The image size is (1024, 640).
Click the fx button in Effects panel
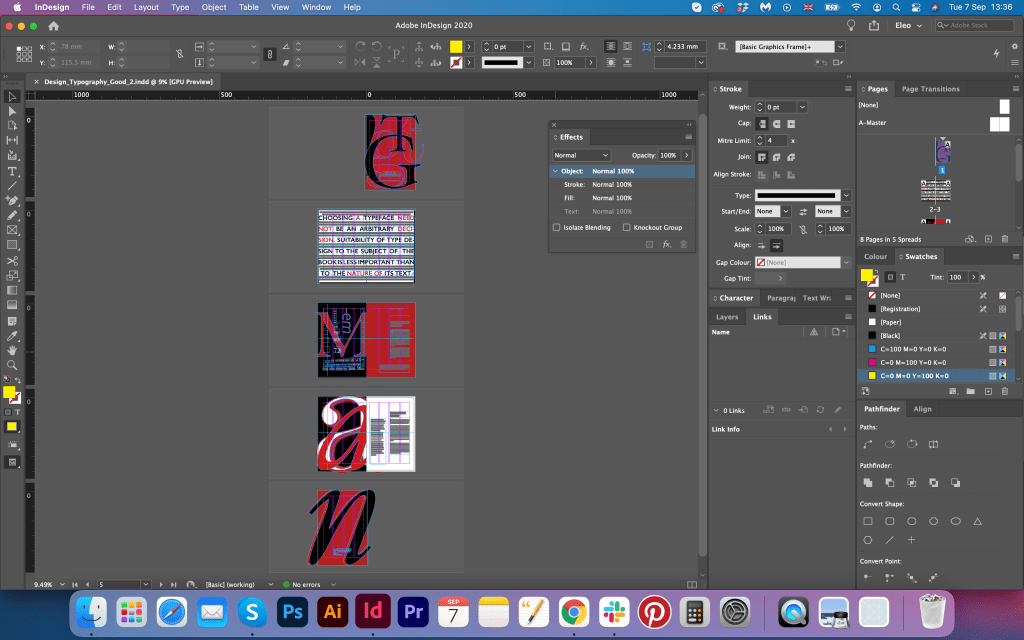click(667, 244)
